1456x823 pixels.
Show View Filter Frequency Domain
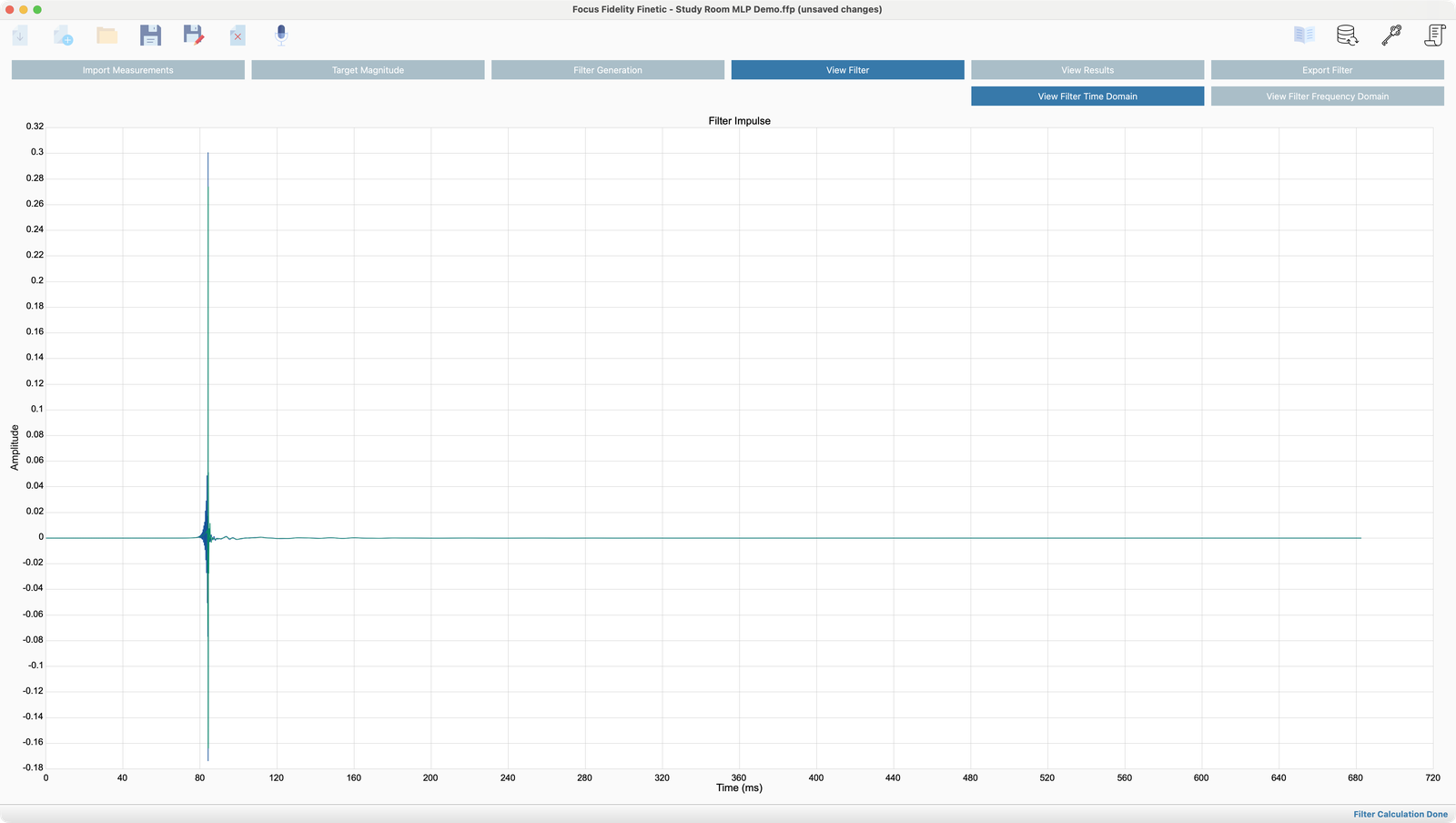[1328, 97]
